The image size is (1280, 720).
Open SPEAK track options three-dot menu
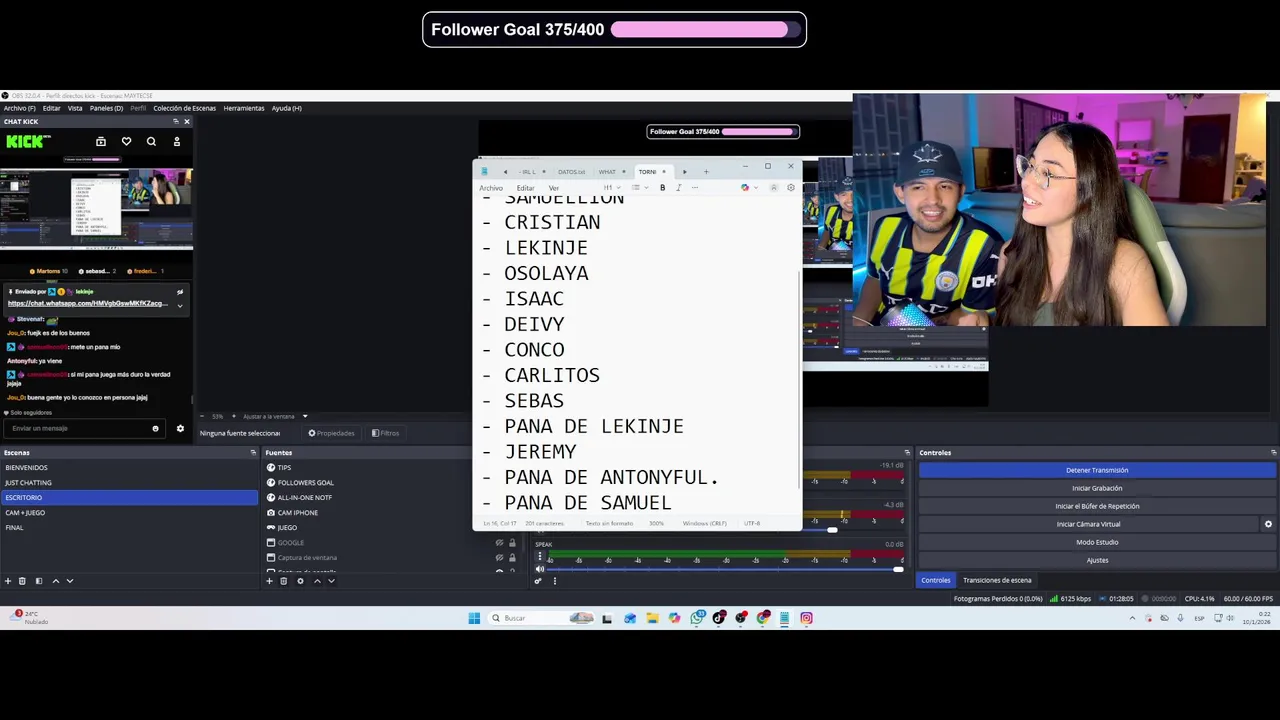click(540, 557)
